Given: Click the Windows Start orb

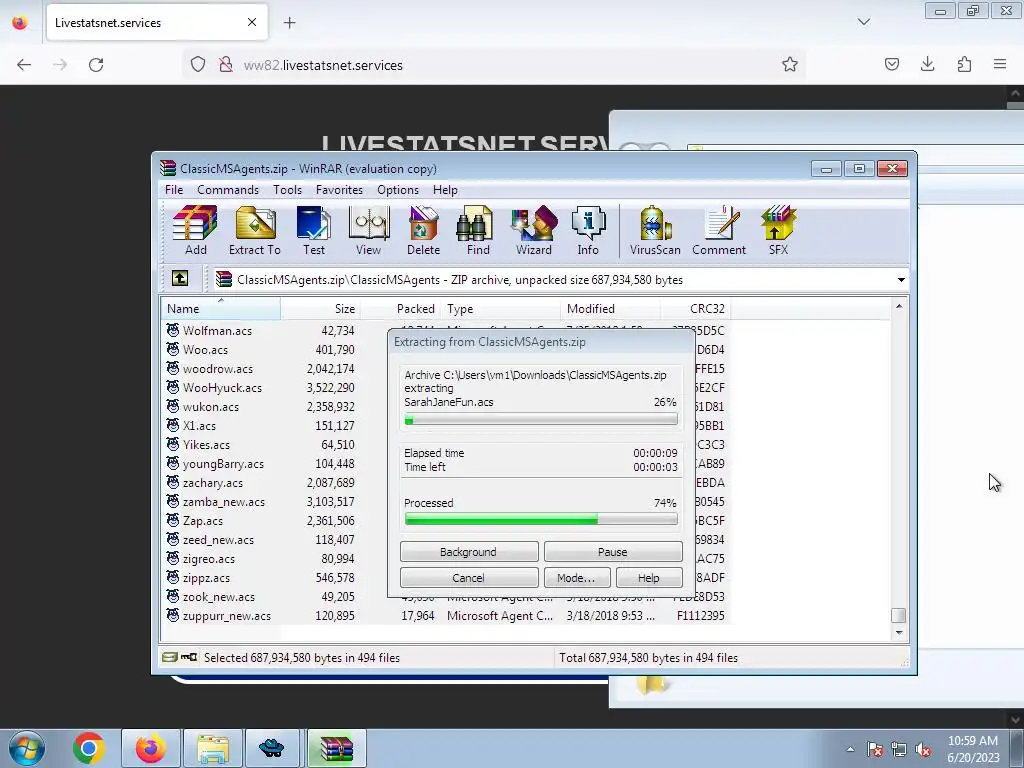Looking at the screenshot, I should pyautogui.click(x=27, y=748).
